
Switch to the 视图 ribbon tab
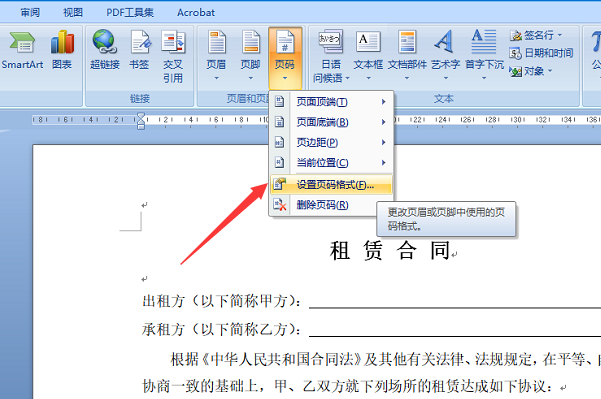(73, 13)
